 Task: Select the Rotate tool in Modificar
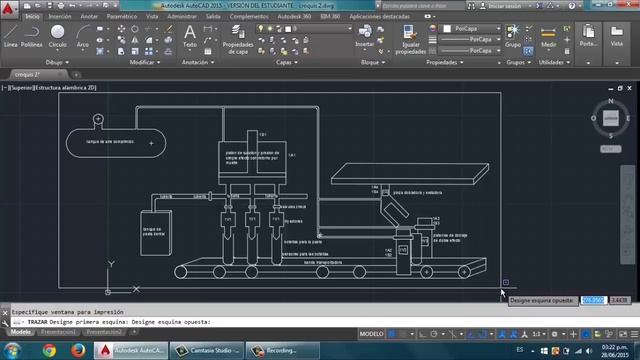(135, 29)
